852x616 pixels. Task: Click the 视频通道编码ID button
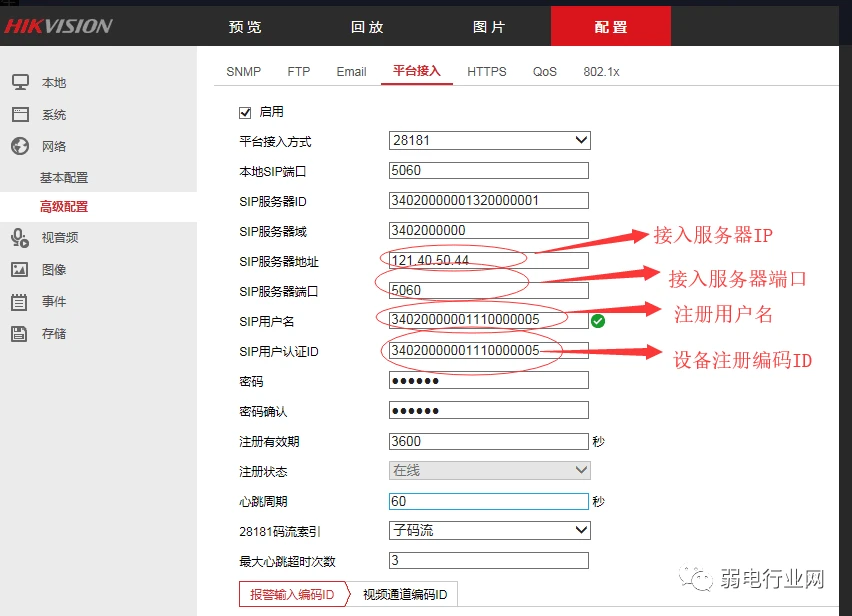(x=403, y=593)
